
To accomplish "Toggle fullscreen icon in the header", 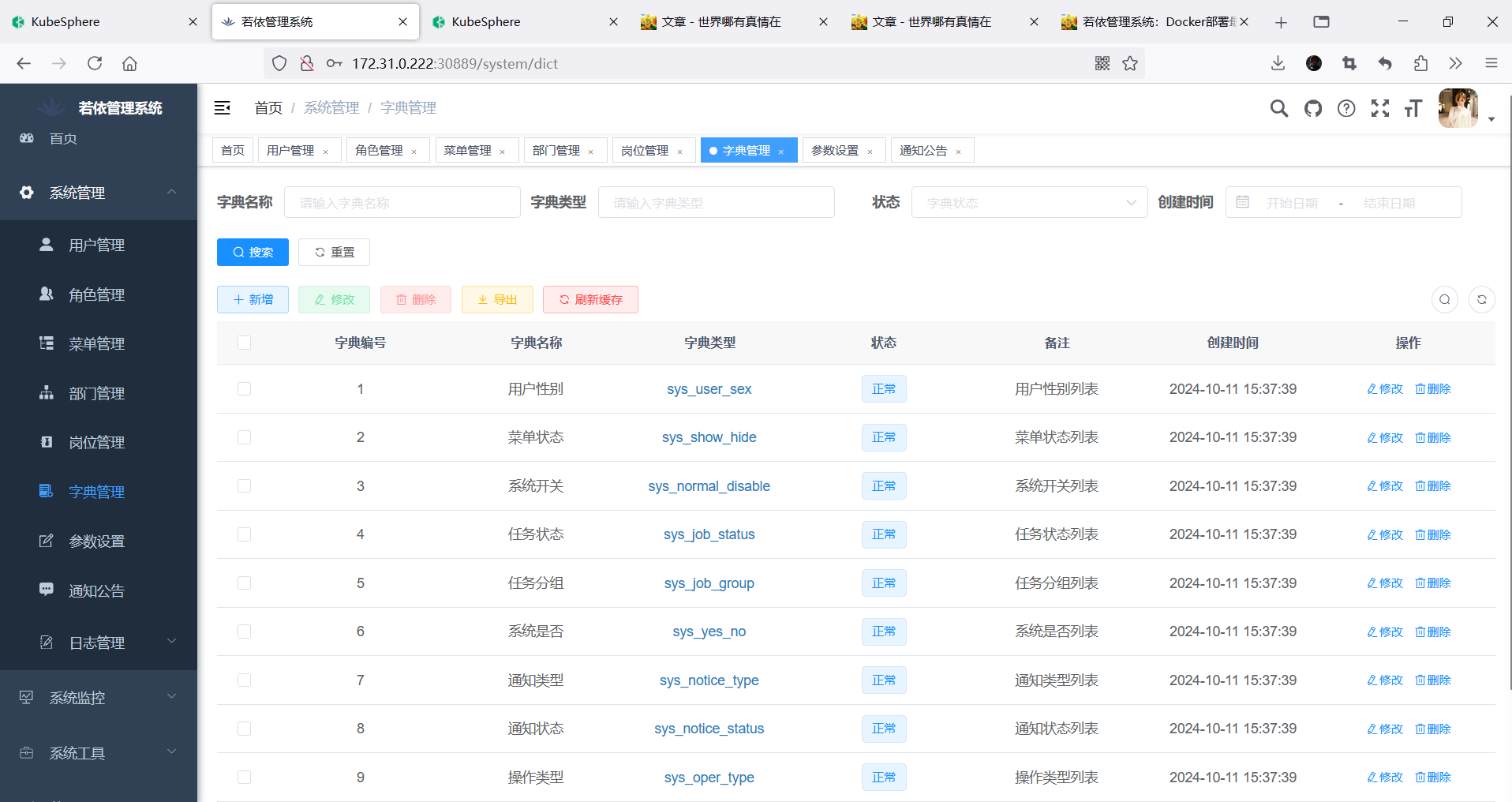I will (x=1380, y=108).
